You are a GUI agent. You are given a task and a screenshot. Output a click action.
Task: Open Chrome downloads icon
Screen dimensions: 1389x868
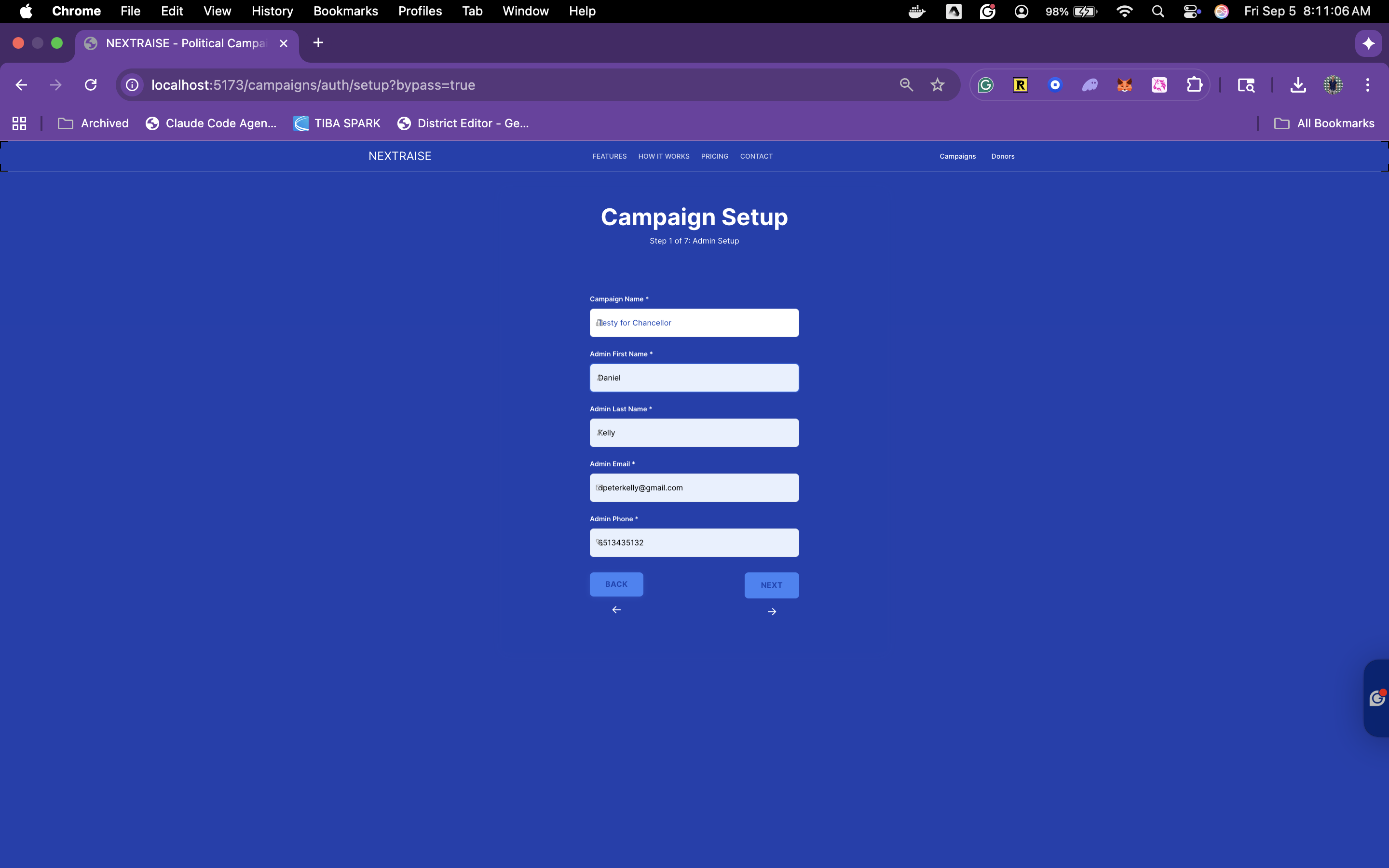click(x=1298, y=85)
